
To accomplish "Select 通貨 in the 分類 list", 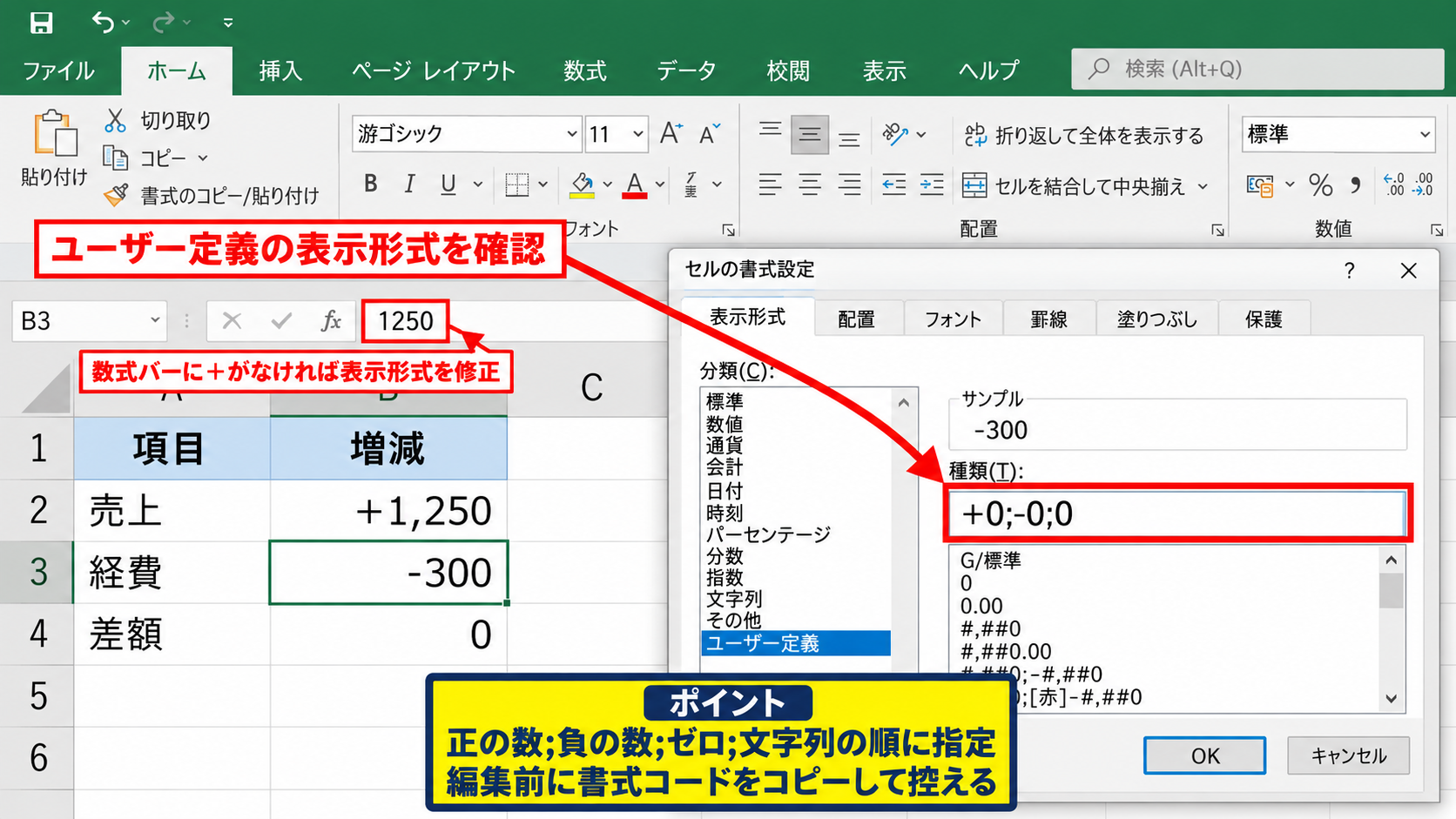I will (725, 446).
